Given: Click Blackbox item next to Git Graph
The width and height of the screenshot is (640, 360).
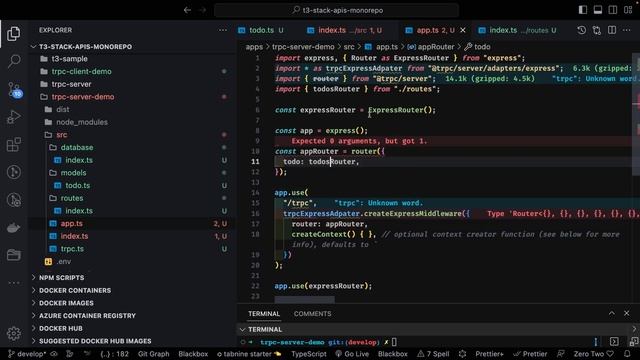Looking at the screenshot, I should tap(193, 354).
